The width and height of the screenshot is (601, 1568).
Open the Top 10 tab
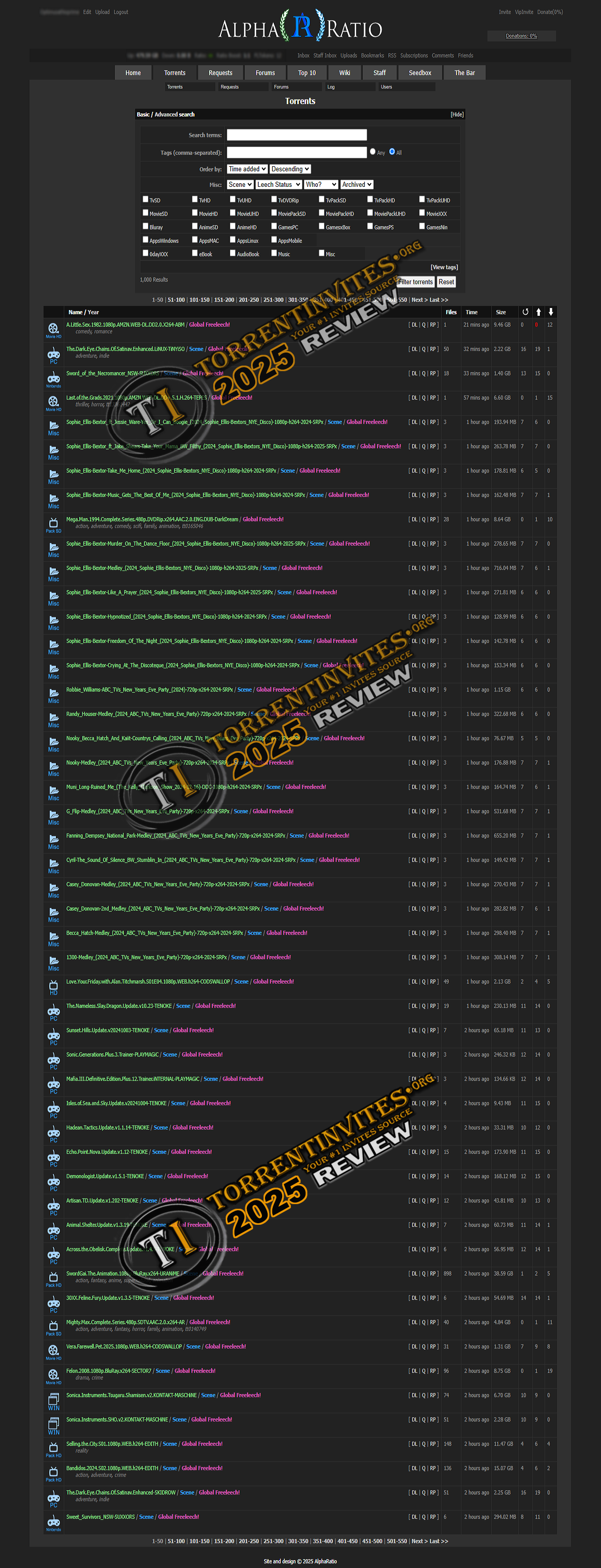[x=307, y=73]
